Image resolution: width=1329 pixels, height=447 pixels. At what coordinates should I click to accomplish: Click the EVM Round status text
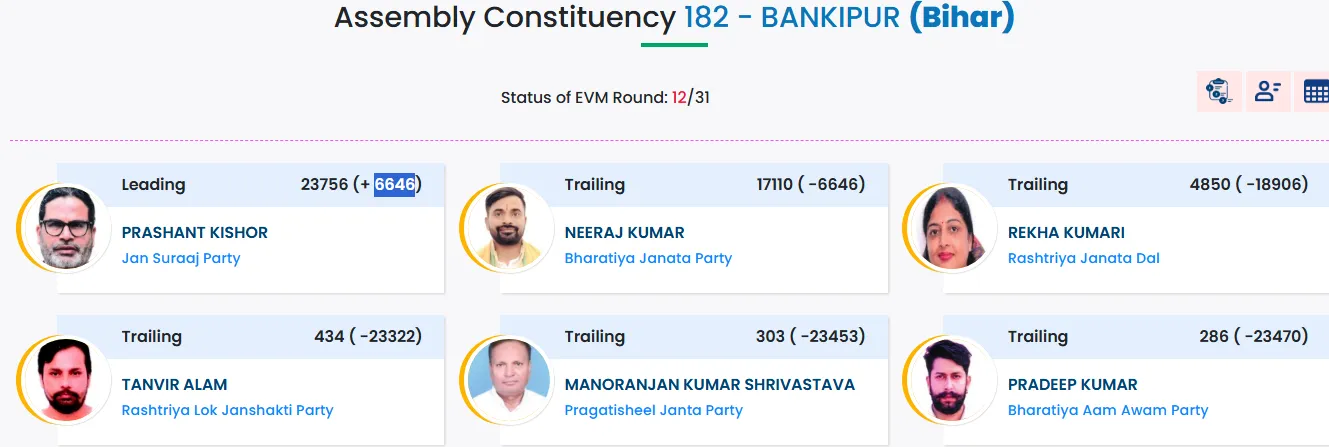point(605,97)
